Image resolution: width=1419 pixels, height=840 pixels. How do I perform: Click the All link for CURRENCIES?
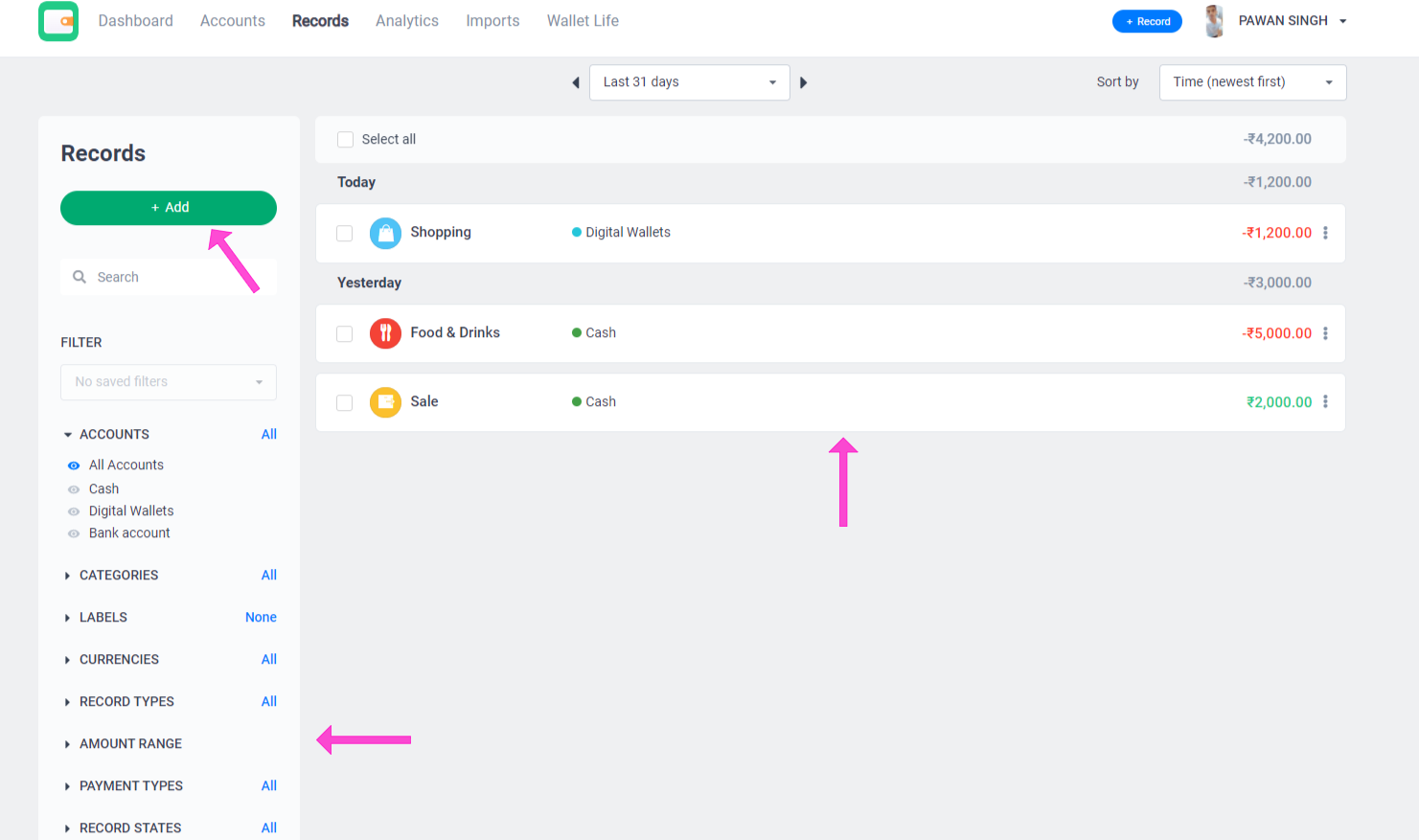[x=269, y=660]
